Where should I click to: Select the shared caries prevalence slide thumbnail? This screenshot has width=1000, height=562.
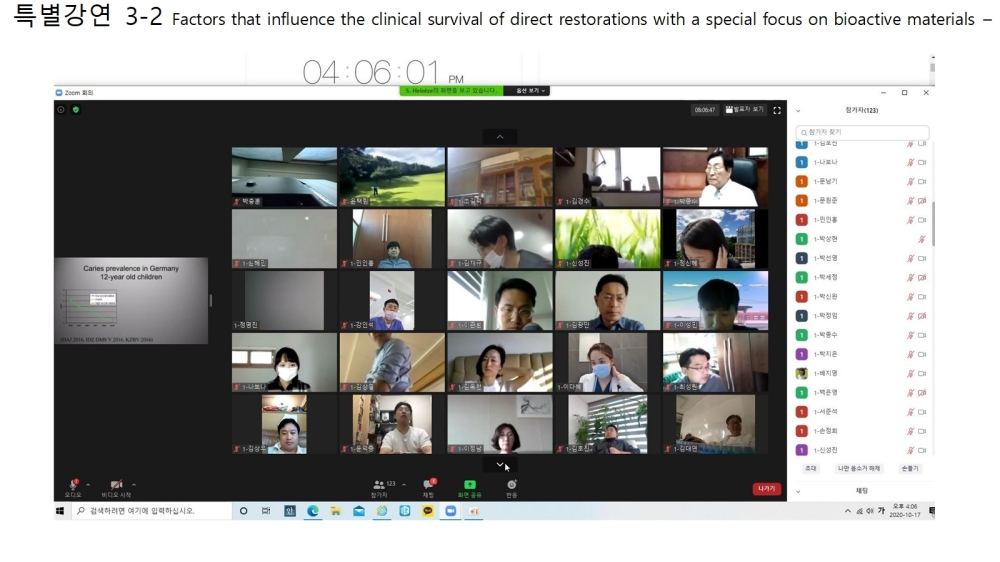tap(131, 301)
